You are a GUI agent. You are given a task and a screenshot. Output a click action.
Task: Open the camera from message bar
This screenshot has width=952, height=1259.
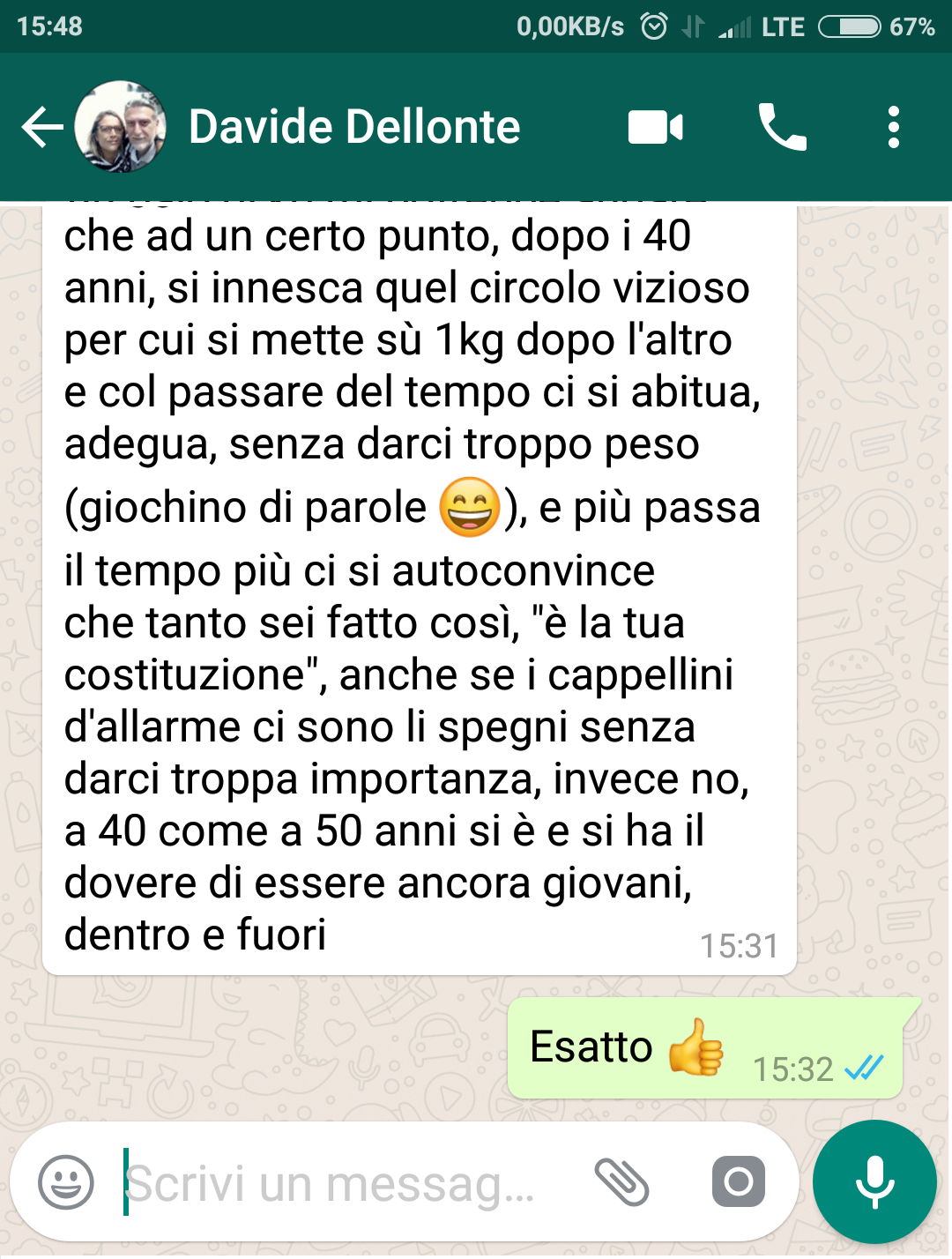coord(739,1181)
